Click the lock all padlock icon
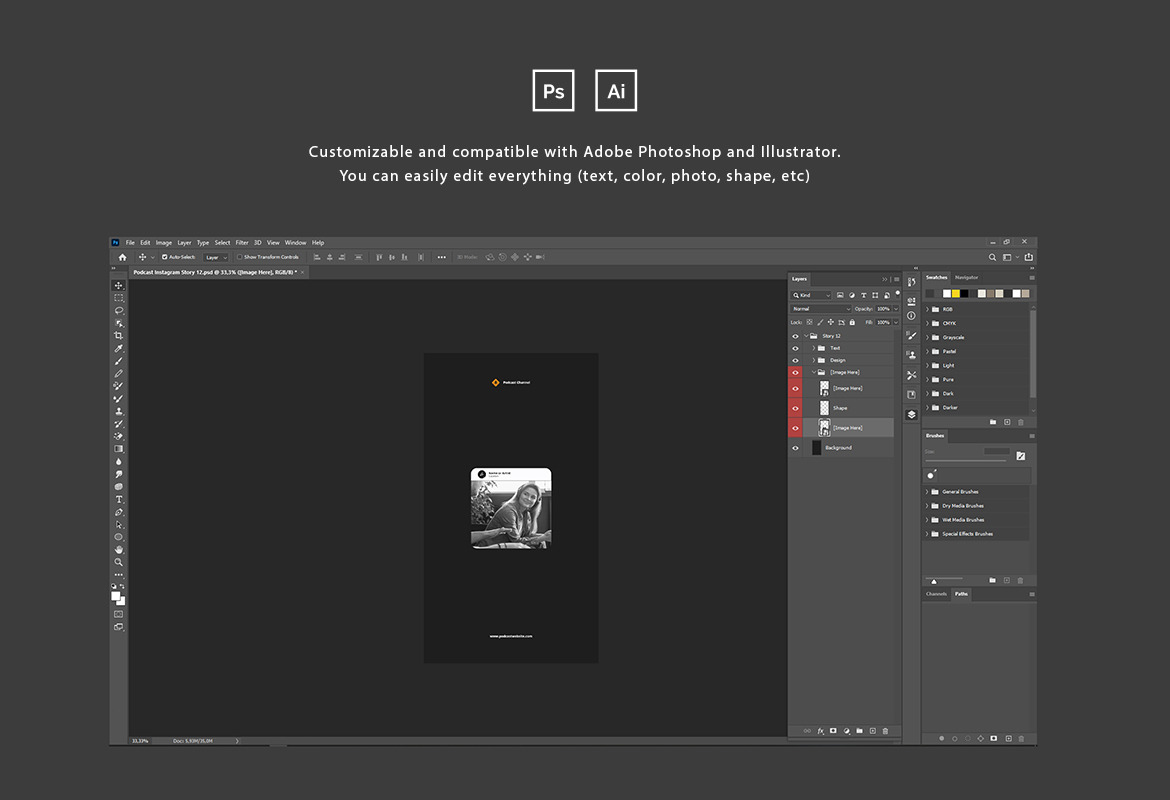 coord(852,322)
